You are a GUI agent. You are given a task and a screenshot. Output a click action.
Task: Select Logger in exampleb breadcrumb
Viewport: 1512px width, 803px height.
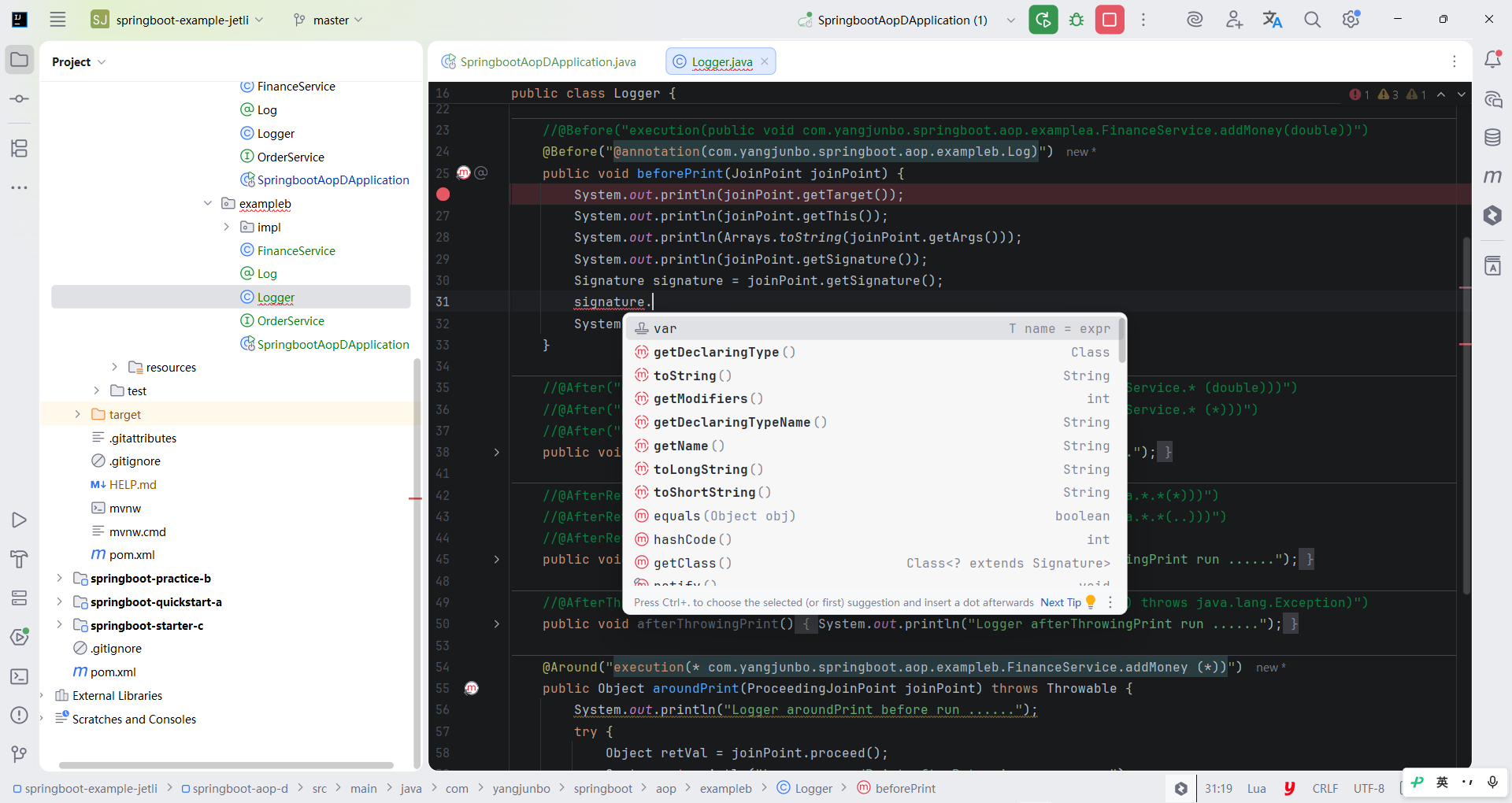(x=805, y=788)
